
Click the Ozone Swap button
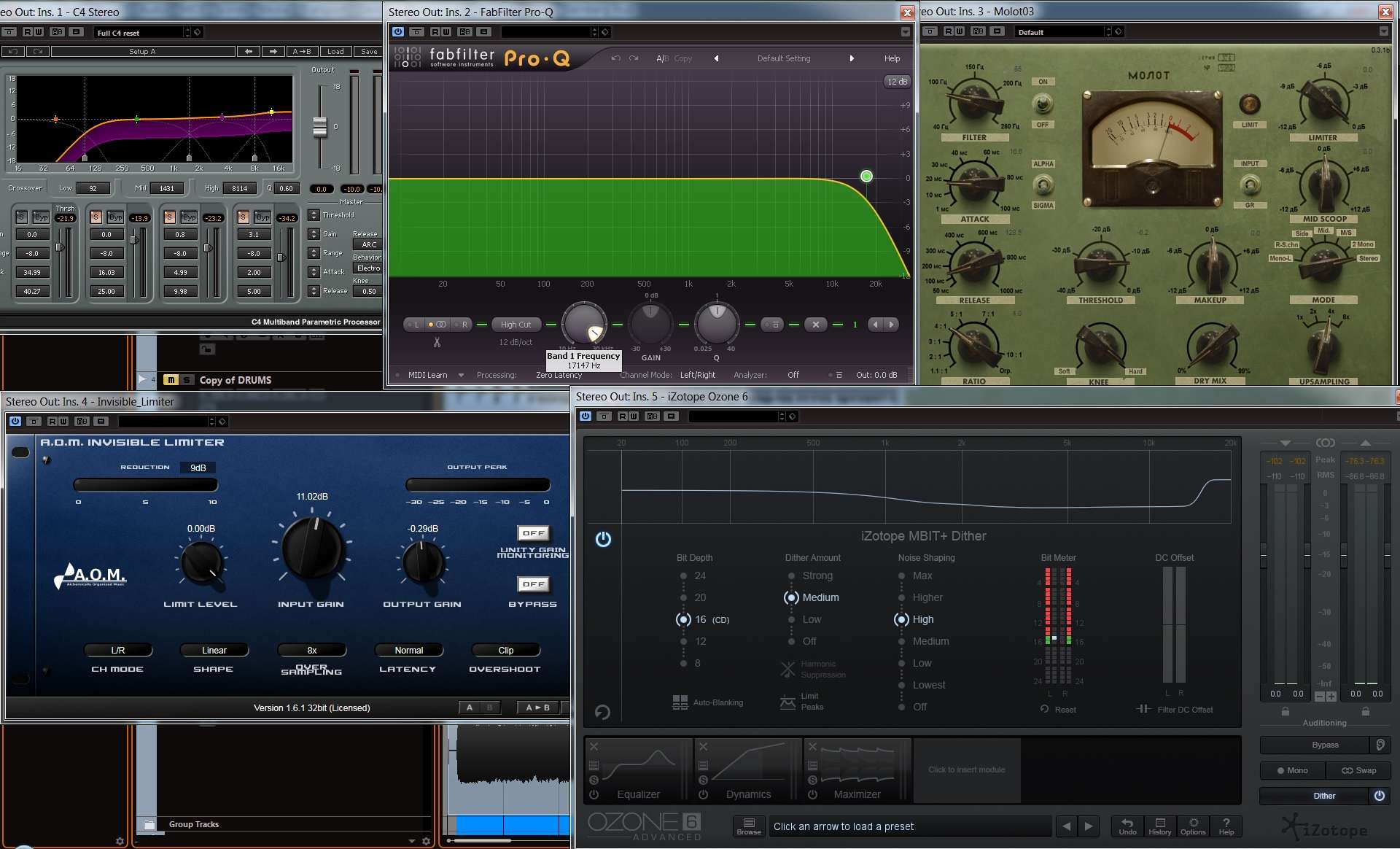click(x=1358, y=770)
